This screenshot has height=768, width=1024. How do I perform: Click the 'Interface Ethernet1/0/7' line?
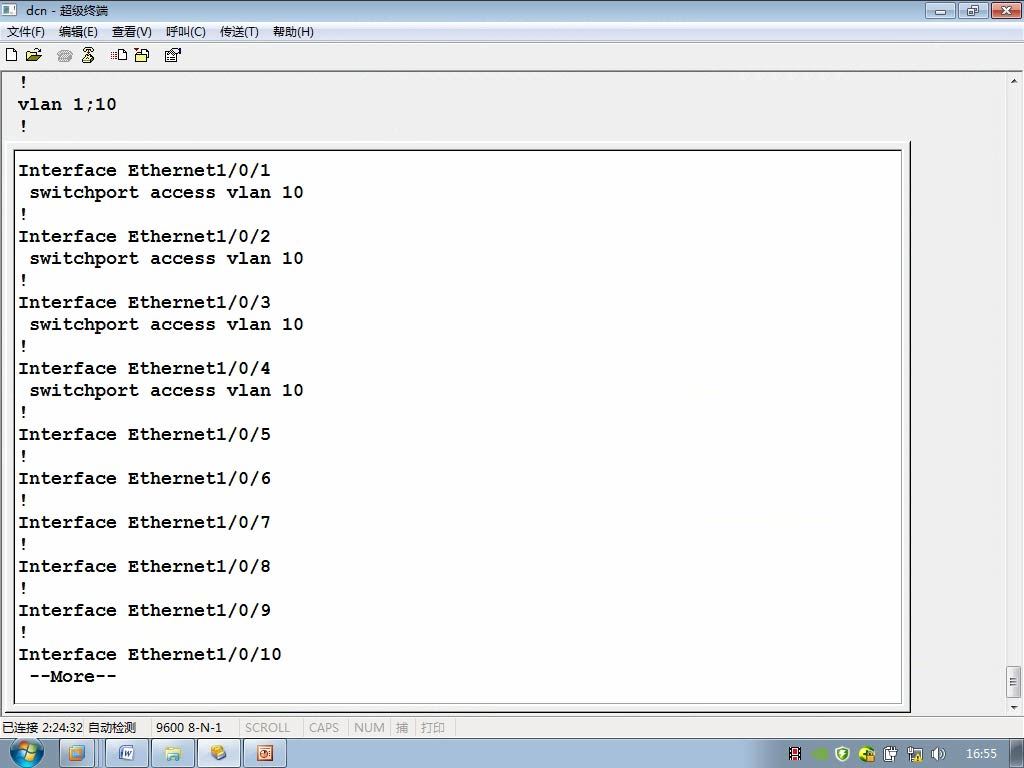(x=144, y=522)
